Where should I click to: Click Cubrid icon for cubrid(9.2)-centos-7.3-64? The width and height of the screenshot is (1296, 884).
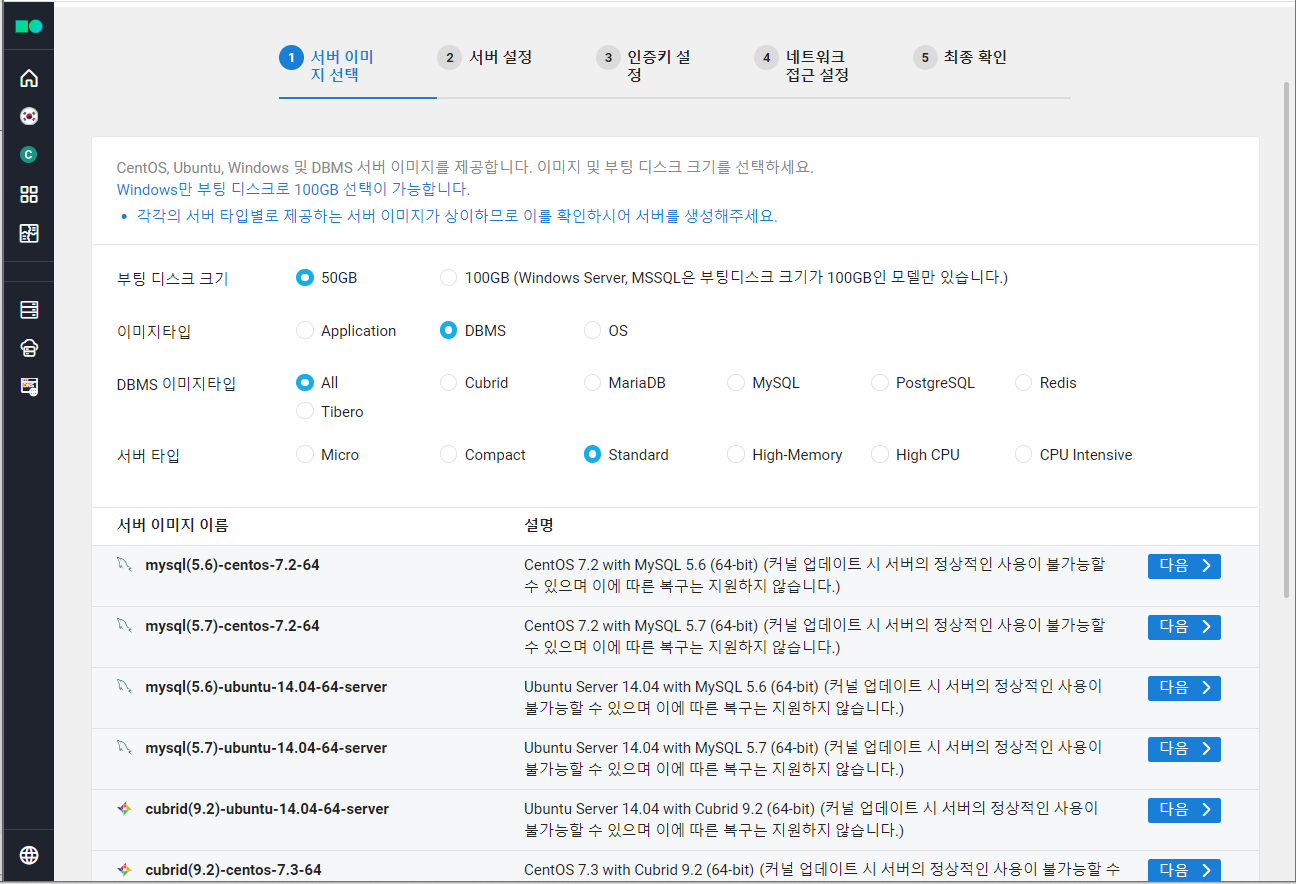pos(124,870)
